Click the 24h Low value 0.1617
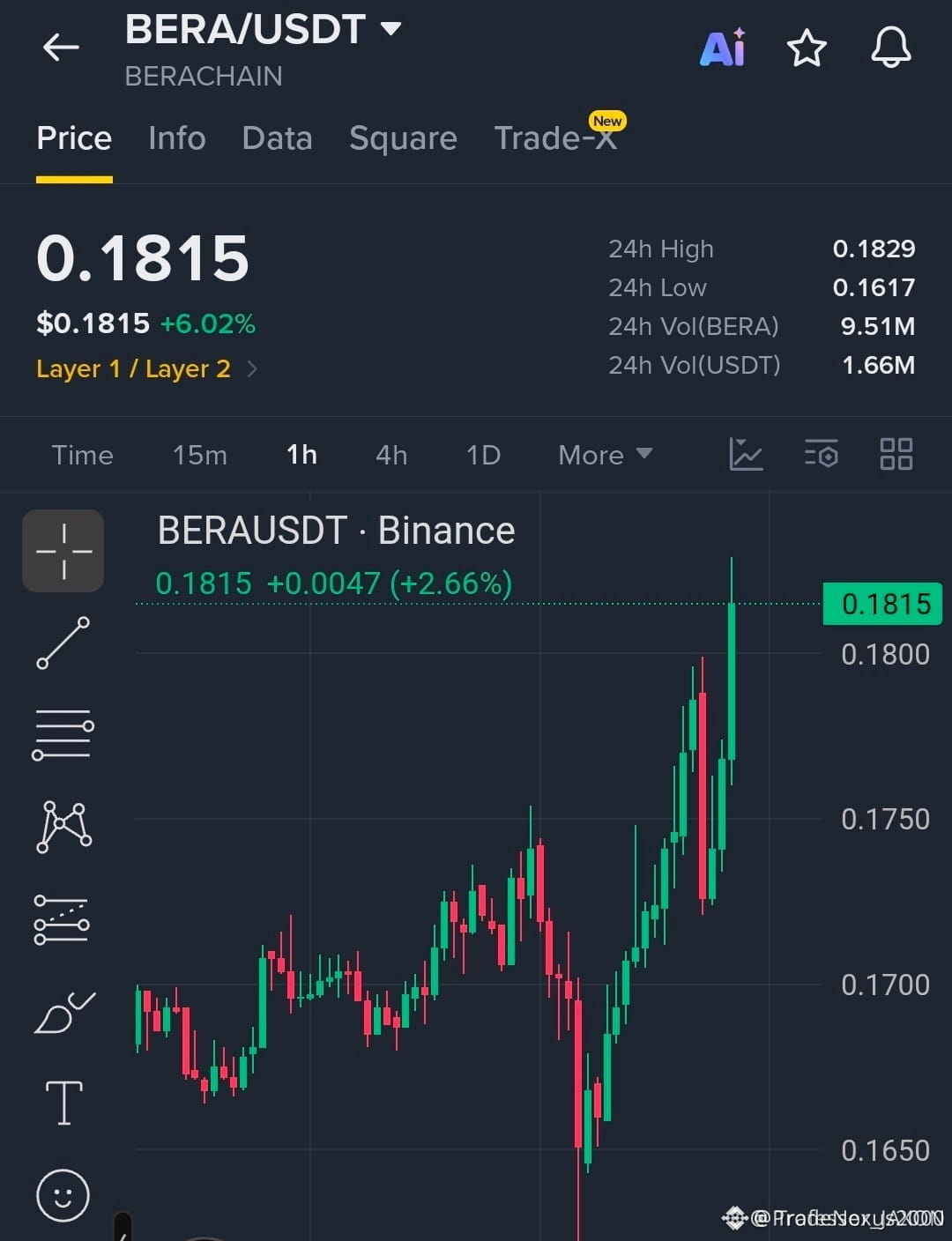952x1241 pixels. pos(874,287)
